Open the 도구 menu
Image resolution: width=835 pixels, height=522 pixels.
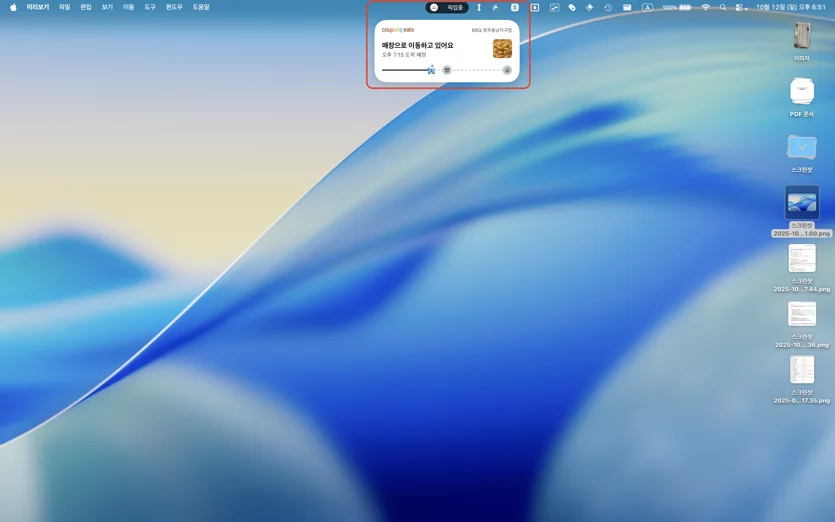click(150, 7)
